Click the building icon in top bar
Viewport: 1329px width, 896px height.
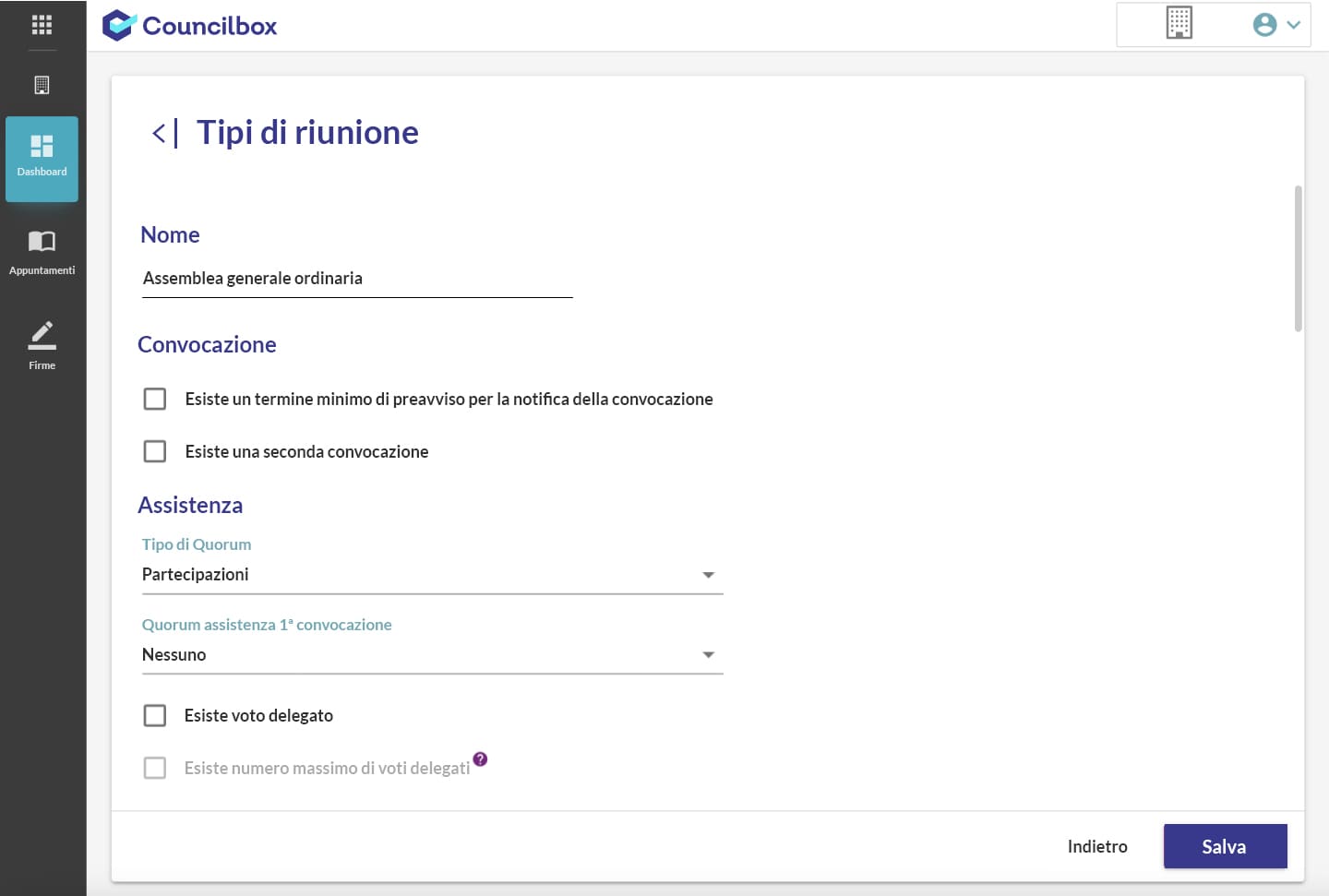(x=1179, y=23)
